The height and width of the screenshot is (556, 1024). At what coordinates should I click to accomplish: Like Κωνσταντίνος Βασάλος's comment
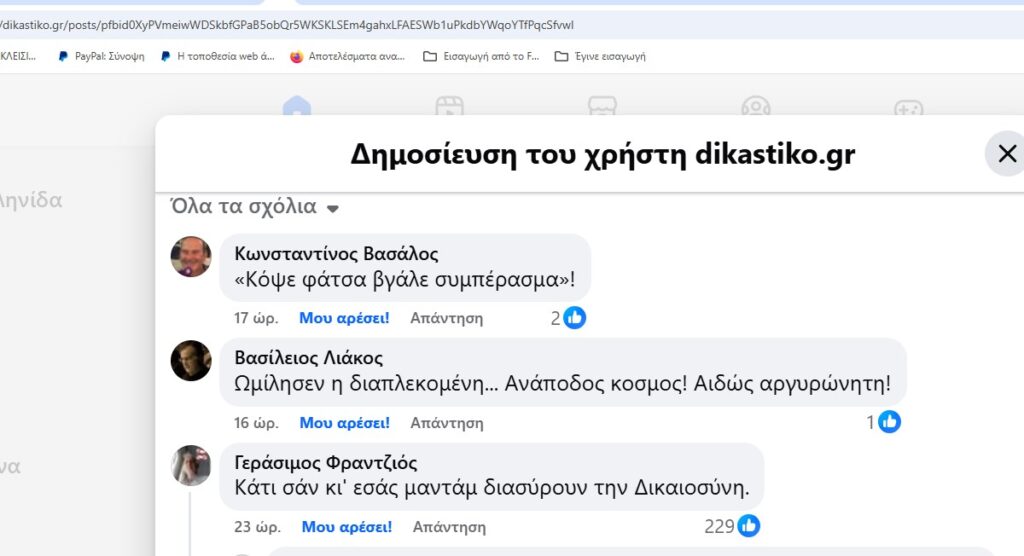[x=344, y=318]
